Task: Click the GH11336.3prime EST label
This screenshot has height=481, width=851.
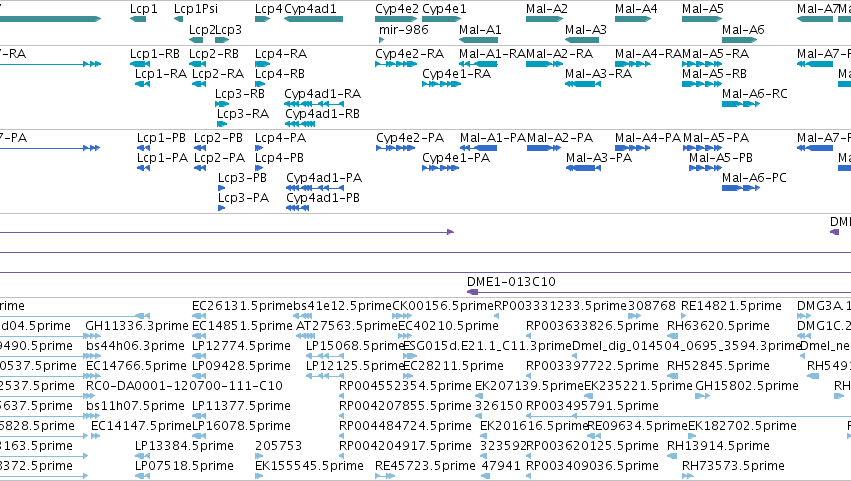Action: tap(137, 326)
